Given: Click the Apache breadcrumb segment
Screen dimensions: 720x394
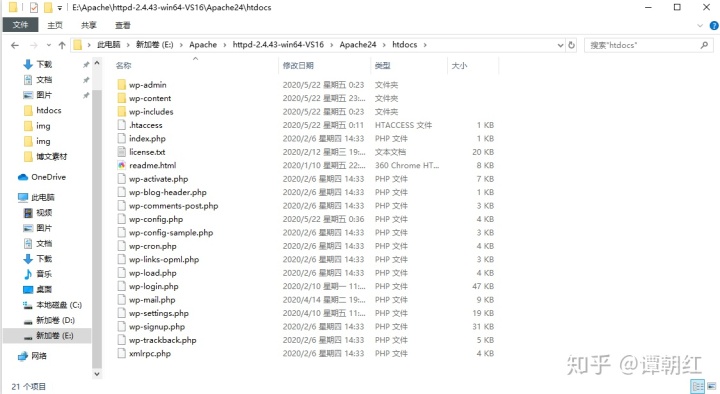Looking at the screenshot, I should click(203, 45).
